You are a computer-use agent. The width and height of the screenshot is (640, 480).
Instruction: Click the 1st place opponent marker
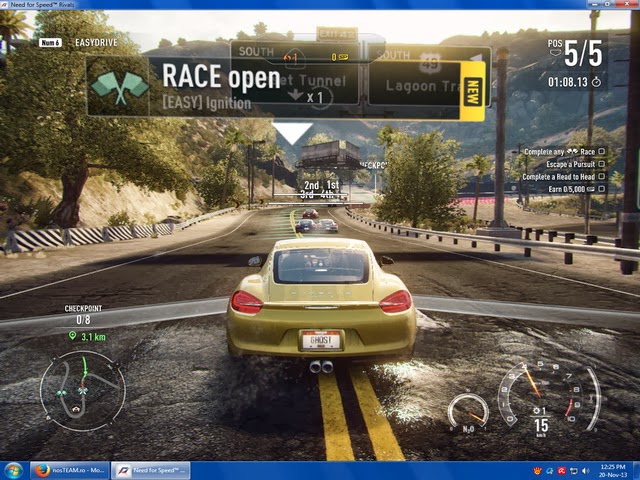[x=333, y=185]
